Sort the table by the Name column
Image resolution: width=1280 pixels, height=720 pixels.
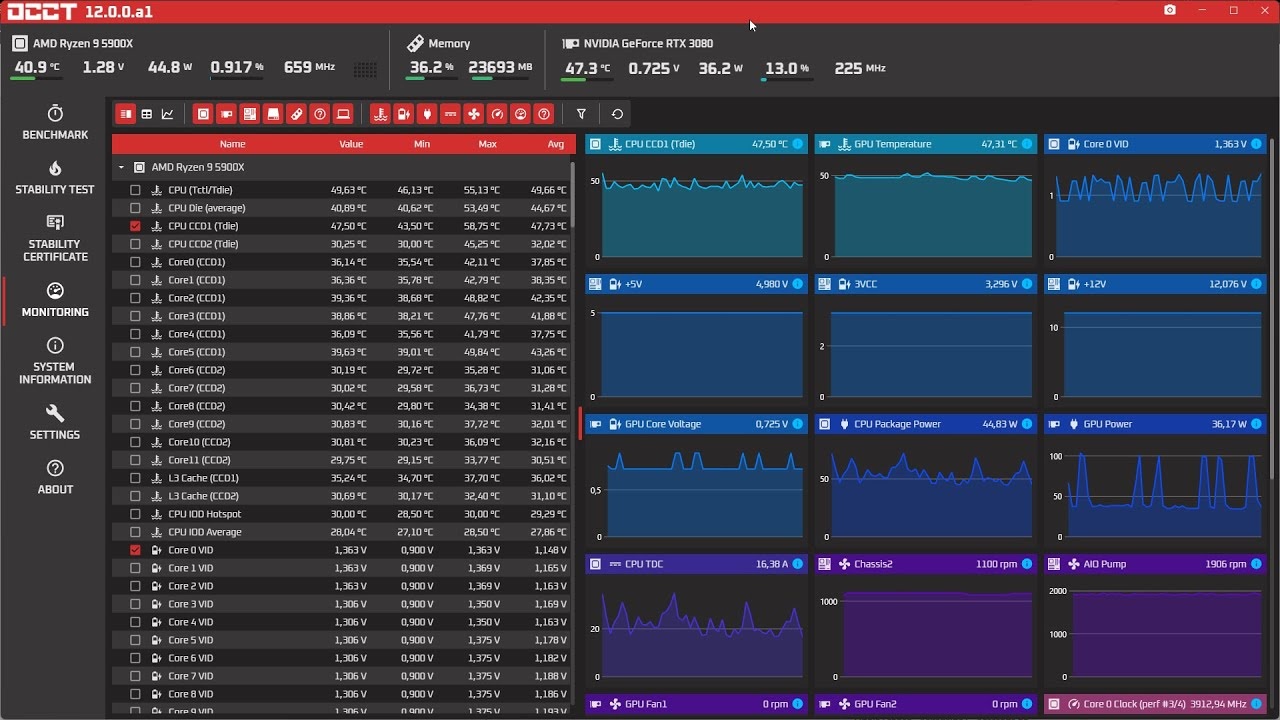[x=232, y=144]
